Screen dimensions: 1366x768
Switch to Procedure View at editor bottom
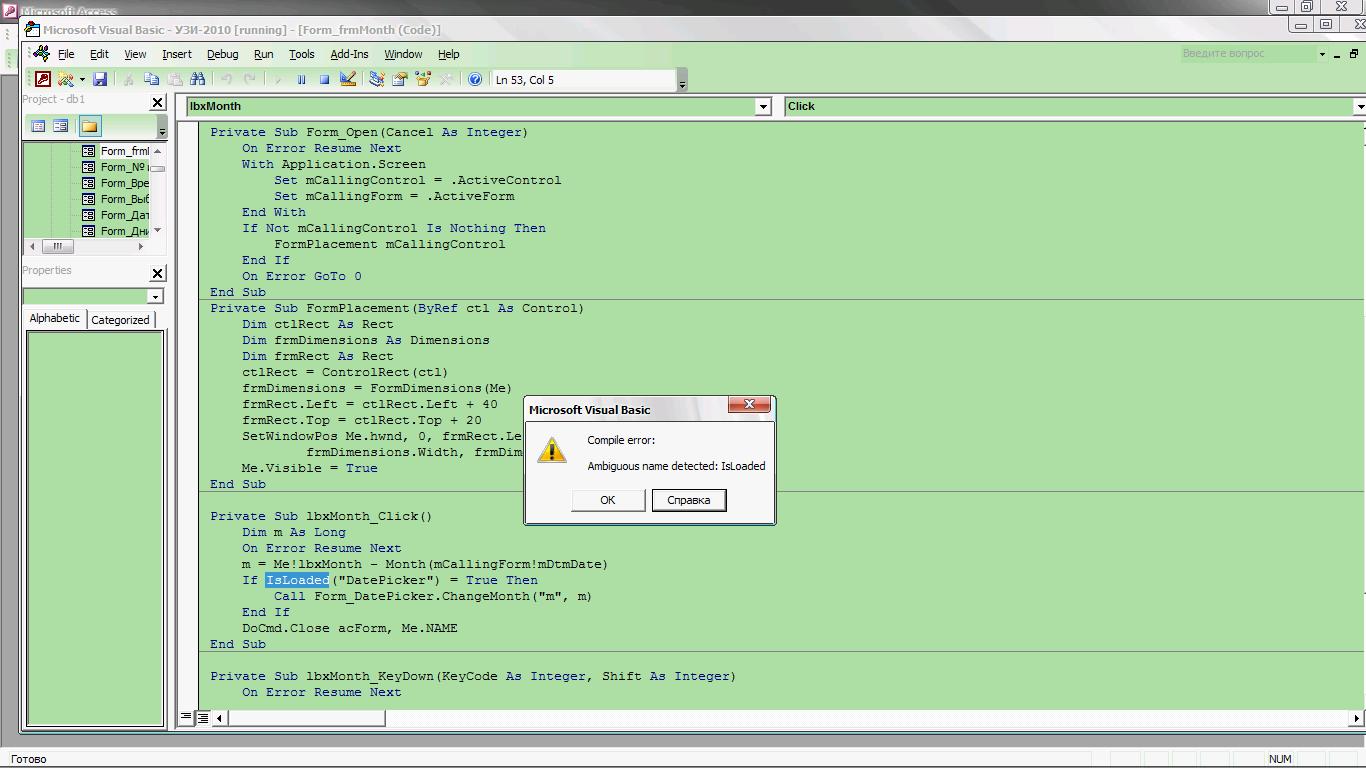point(186,717)
